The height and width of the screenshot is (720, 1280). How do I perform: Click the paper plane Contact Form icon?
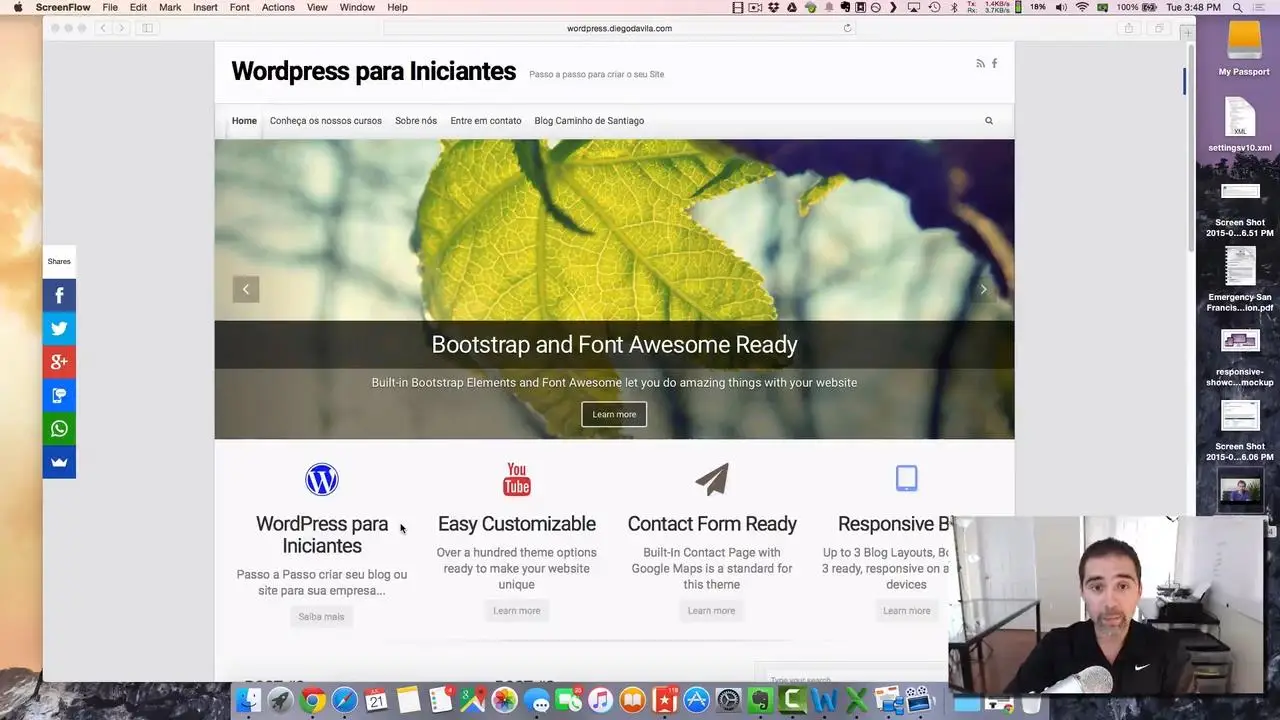coord(712,479)
